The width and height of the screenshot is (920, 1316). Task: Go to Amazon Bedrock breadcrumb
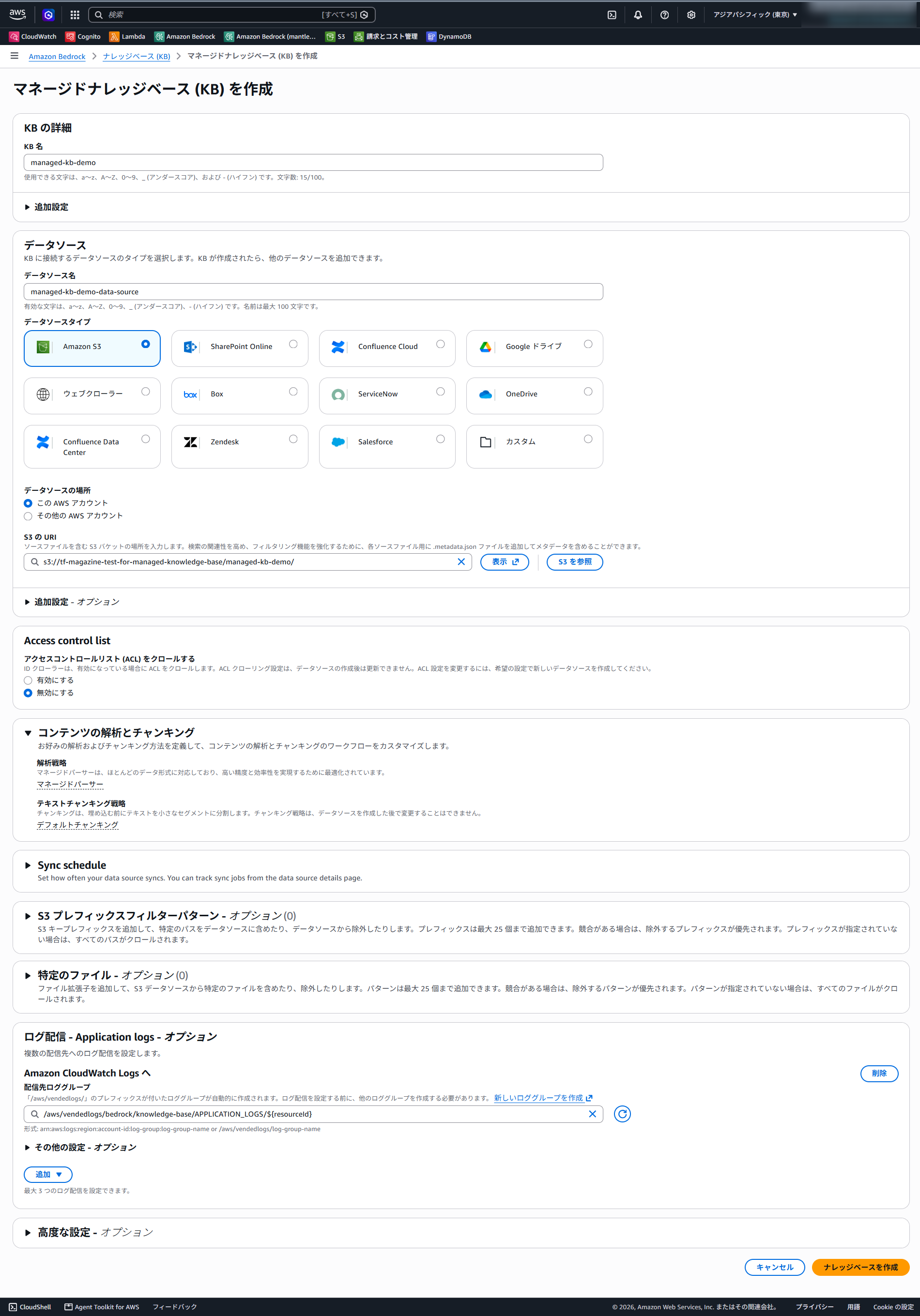coord(57,56)
